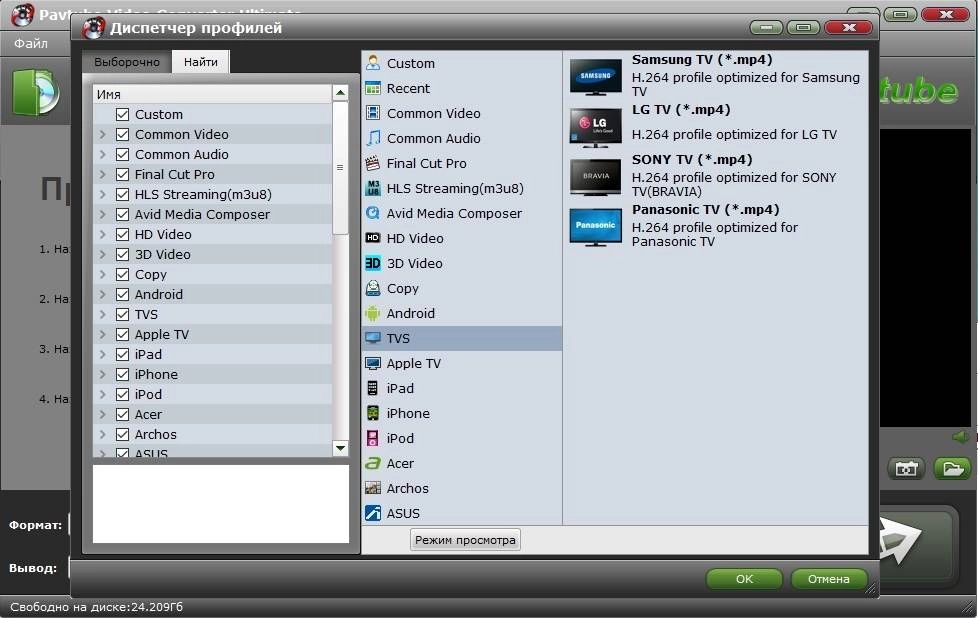This screenshot has height=618, width=978.
Task: Click the scroll up arrow of profile list
Action: [340, 93]
